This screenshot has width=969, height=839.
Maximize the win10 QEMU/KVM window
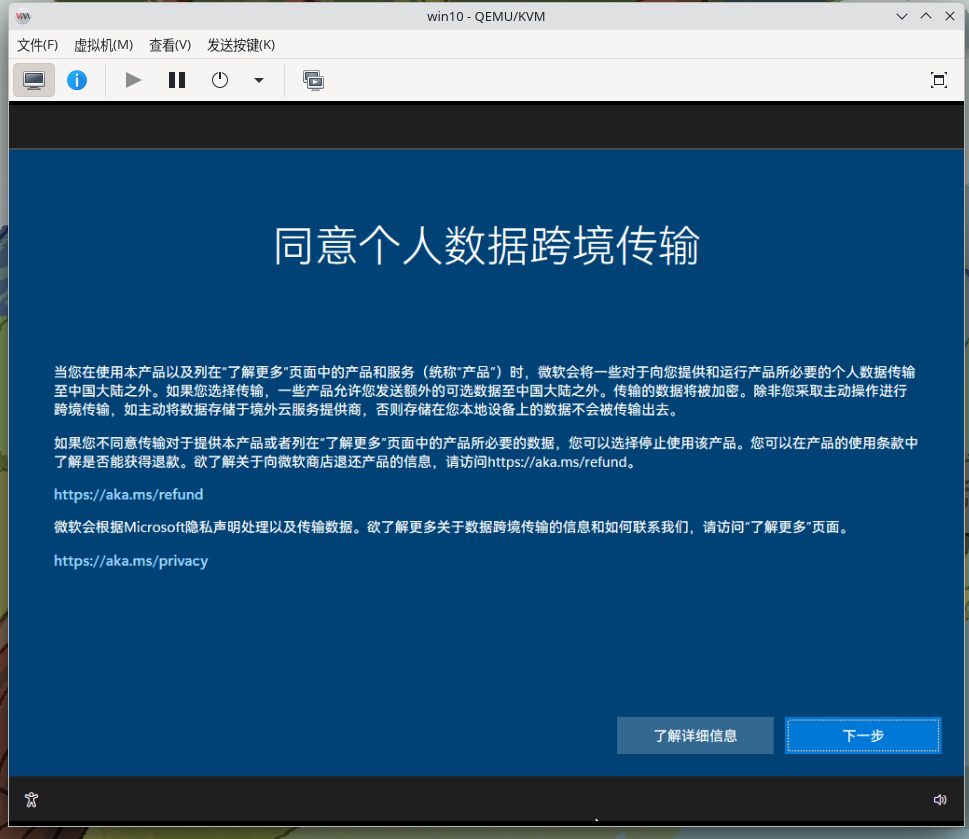926,16
